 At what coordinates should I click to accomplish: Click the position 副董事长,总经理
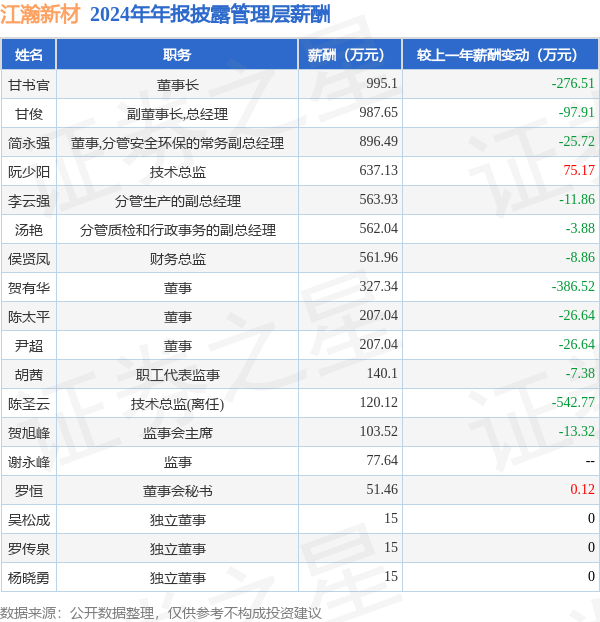click(177, 114)
